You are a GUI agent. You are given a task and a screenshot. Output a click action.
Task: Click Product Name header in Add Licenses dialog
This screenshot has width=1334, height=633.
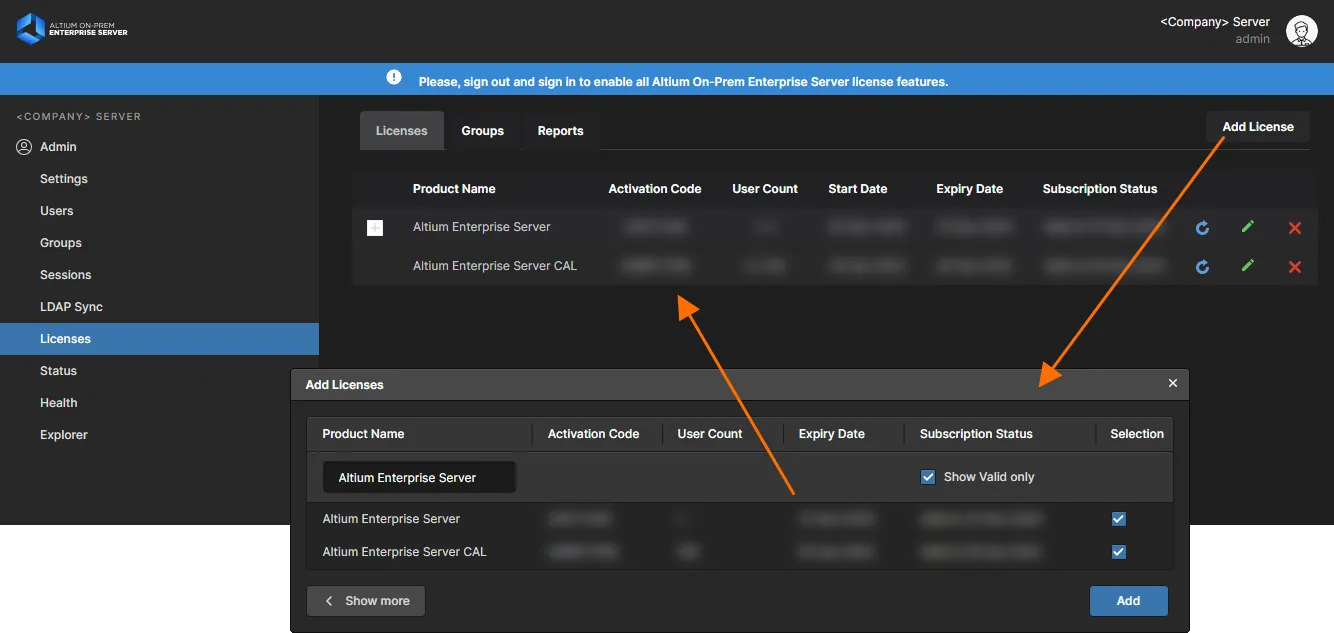[x=363, y=434]
